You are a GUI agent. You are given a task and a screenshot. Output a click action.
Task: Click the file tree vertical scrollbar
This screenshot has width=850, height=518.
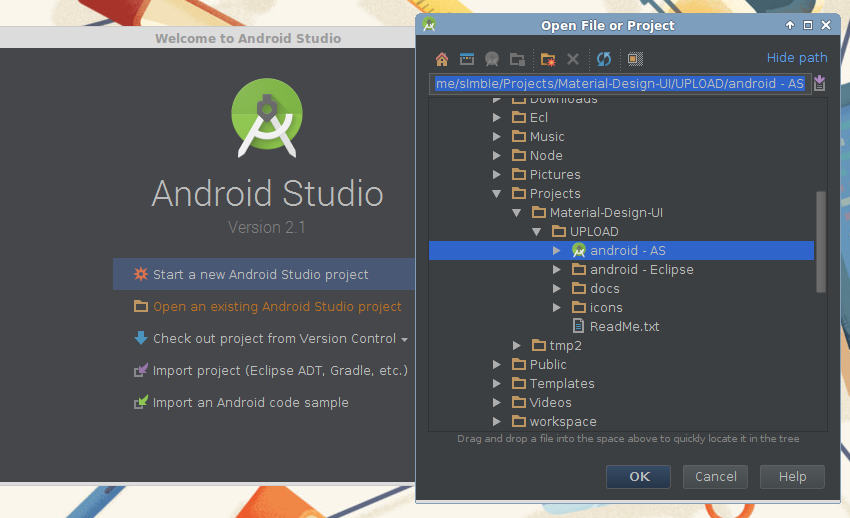[821, 242]
